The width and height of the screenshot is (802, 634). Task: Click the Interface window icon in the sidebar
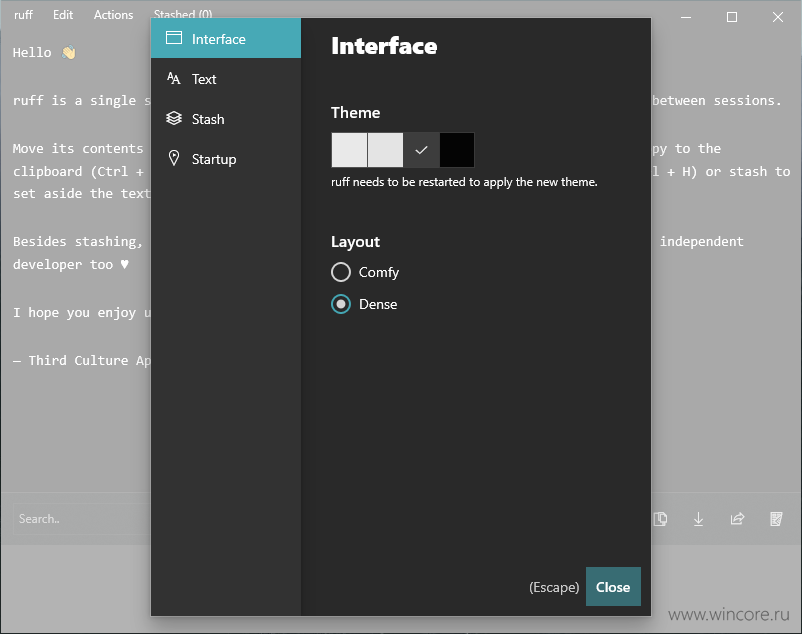[x=174, y=38]
